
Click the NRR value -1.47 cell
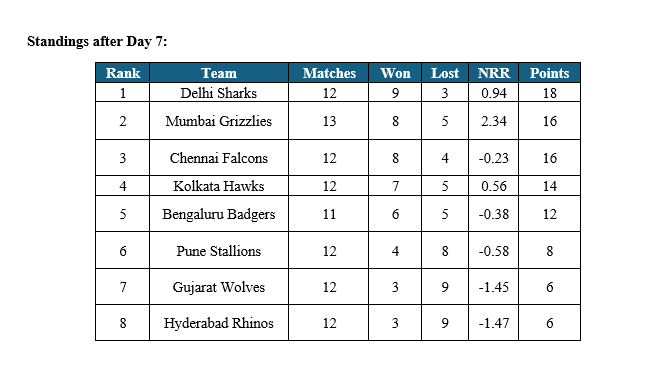coord(493,323)
